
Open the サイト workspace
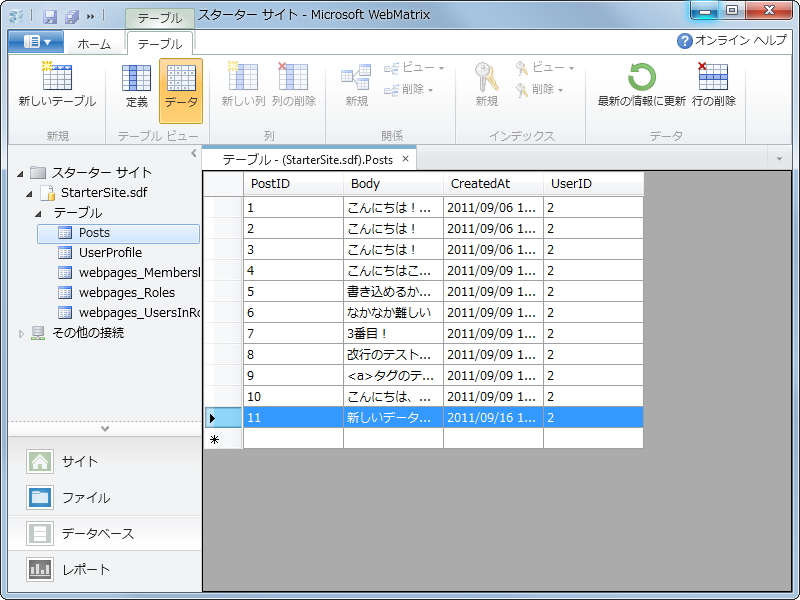(x=105, y=461)
